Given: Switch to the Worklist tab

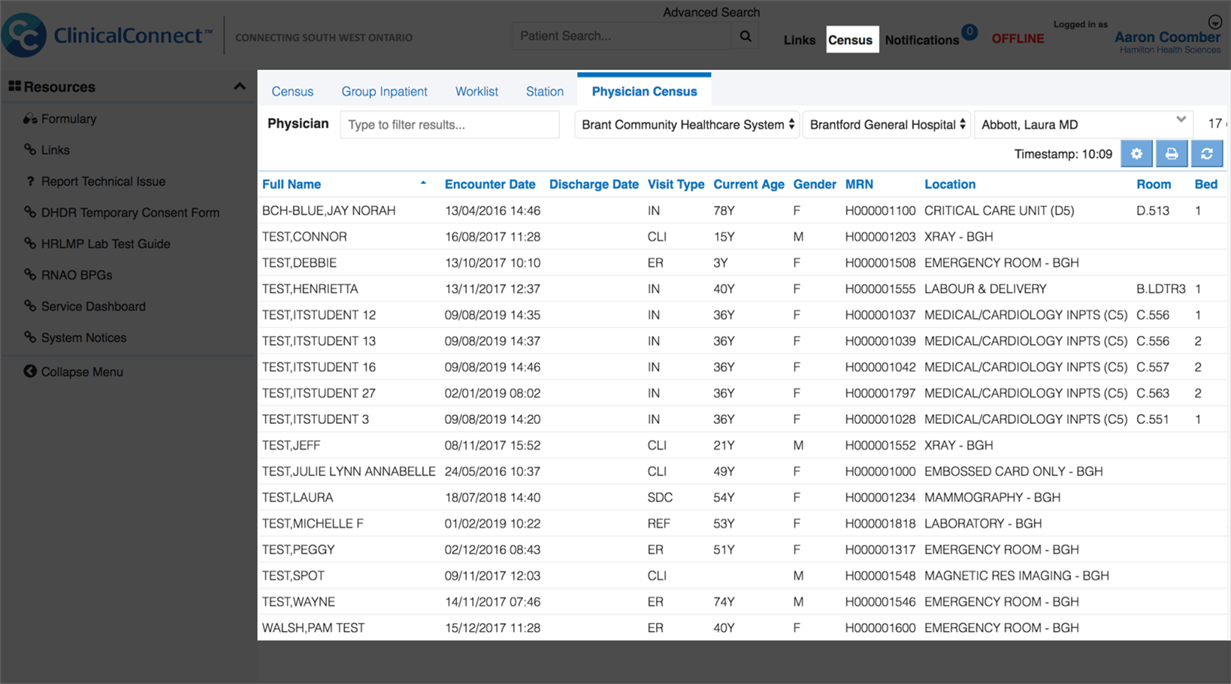Looking at the screenshot, I should [476, 91].
